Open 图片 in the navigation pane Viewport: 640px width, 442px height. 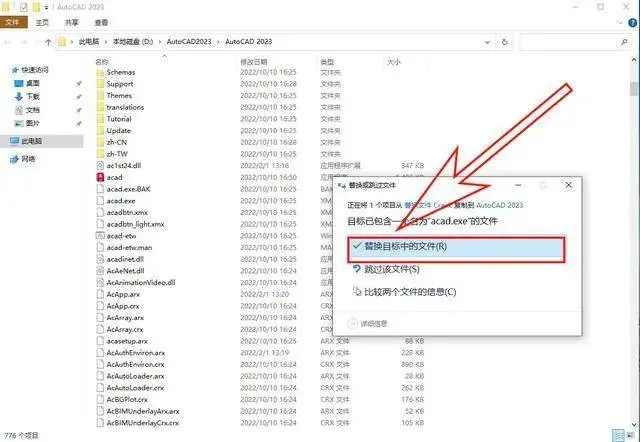[32, 123]
